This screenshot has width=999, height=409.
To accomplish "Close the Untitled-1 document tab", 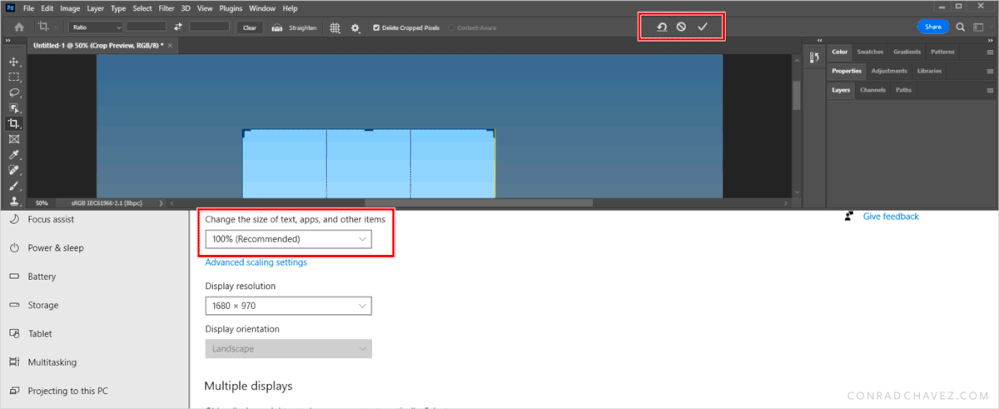I will (x=169, y=46).
